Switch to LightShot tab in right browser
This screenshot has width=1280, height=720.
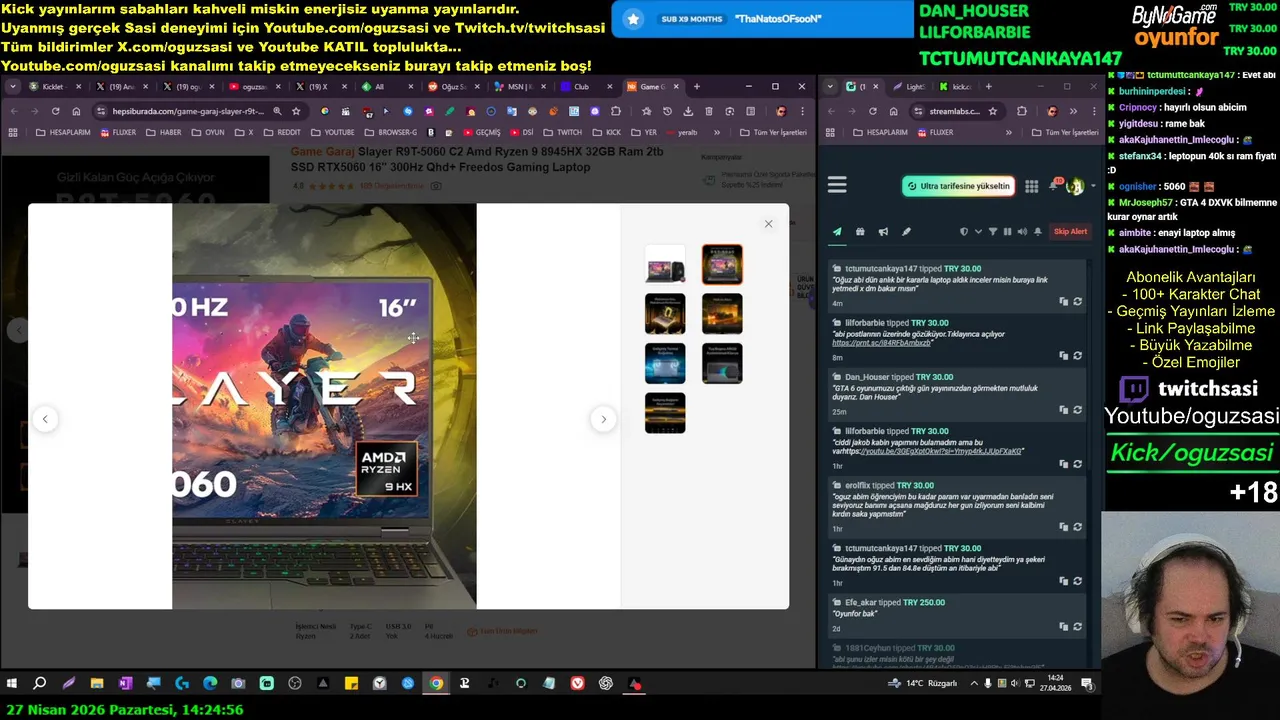click(x=911, y=87)
